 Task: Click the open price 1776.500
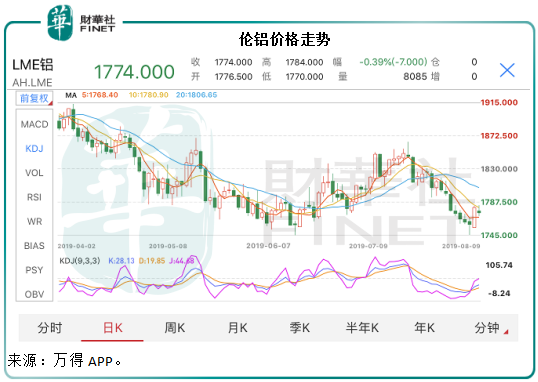[x=233, y=77]
